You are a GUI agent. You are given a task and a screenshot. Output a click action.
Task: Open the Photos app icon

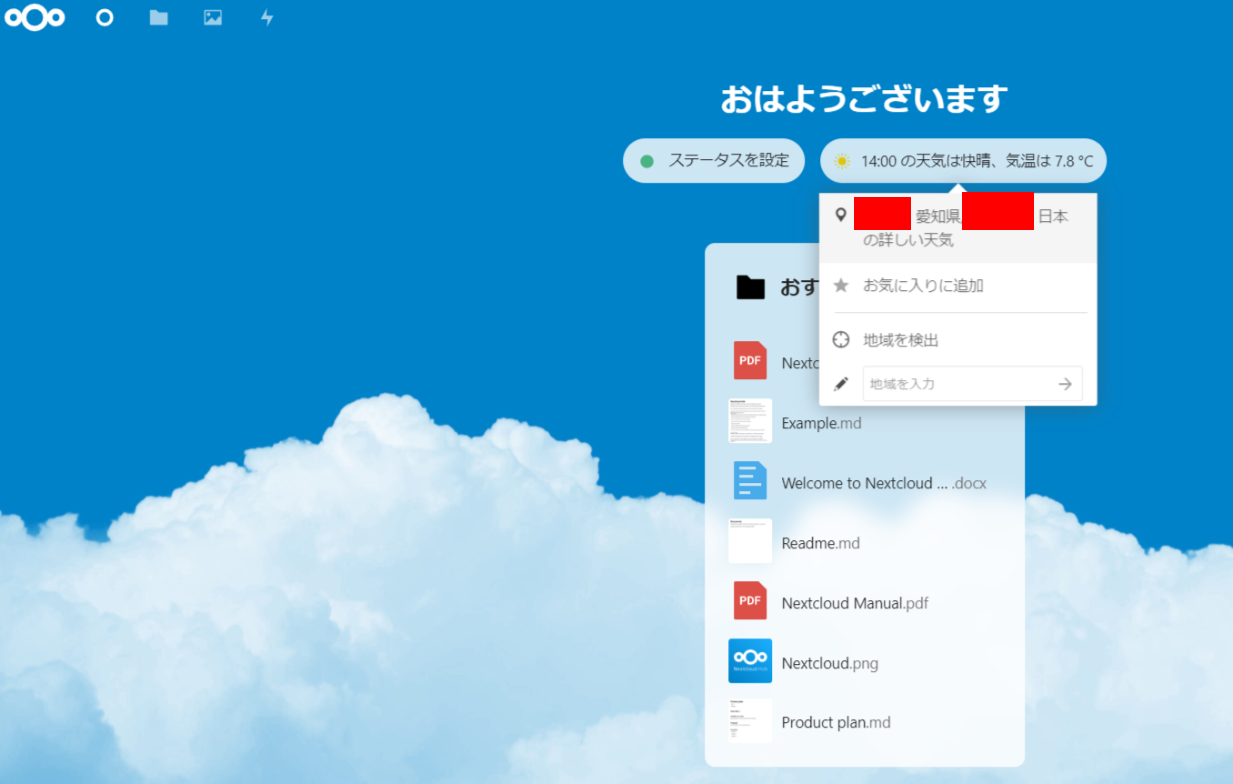[x=213, y=17]
